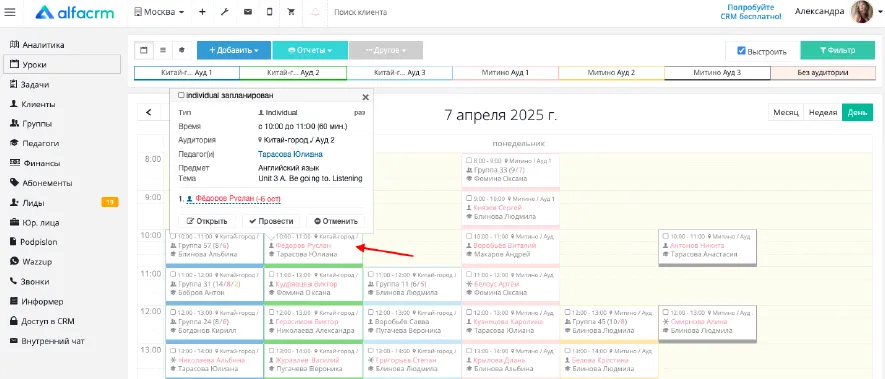The image size is (885, 379).
Task: Check the Группа 45 lesson checkbox
Action: 567,312
